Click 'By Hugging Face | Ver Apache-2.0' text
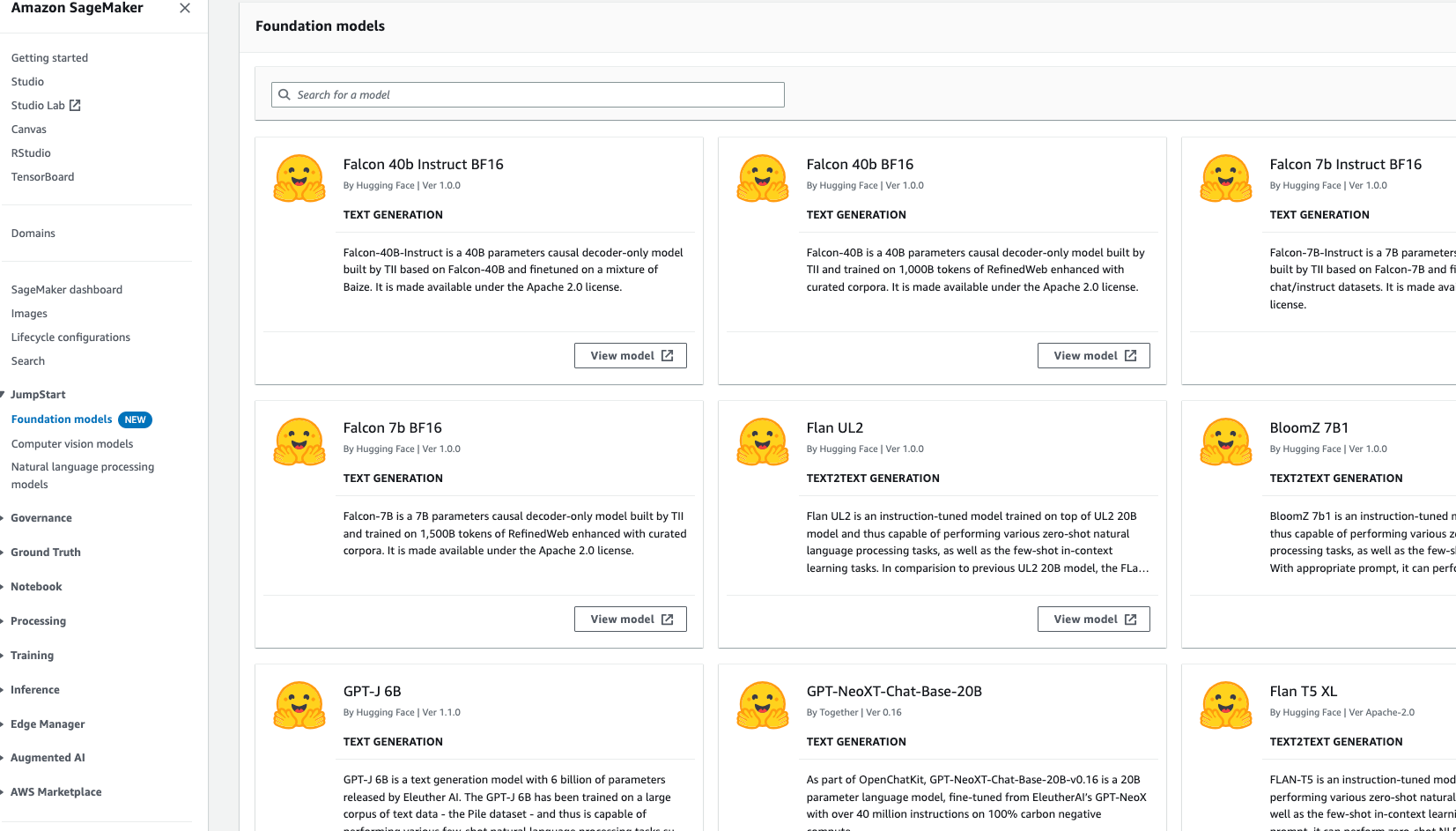Image resolution: width=1456 pixels, height=831 pixels. [1341, 713]
